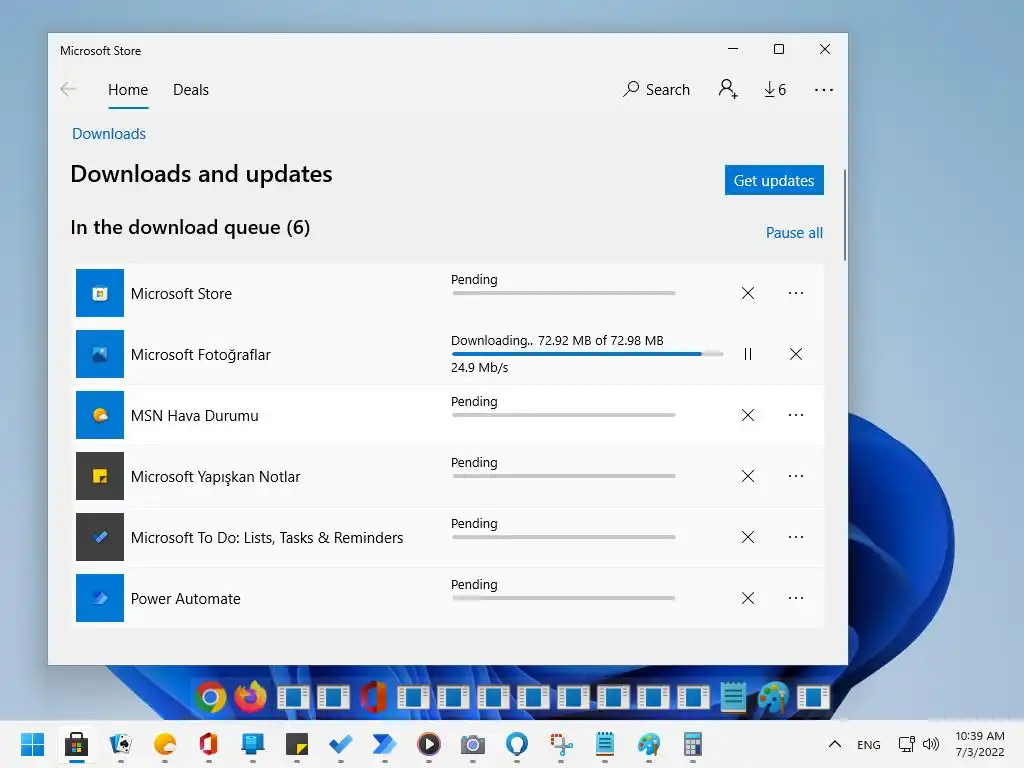
Task: Open the volume speaker icon in tray
Action: point(931,744)
